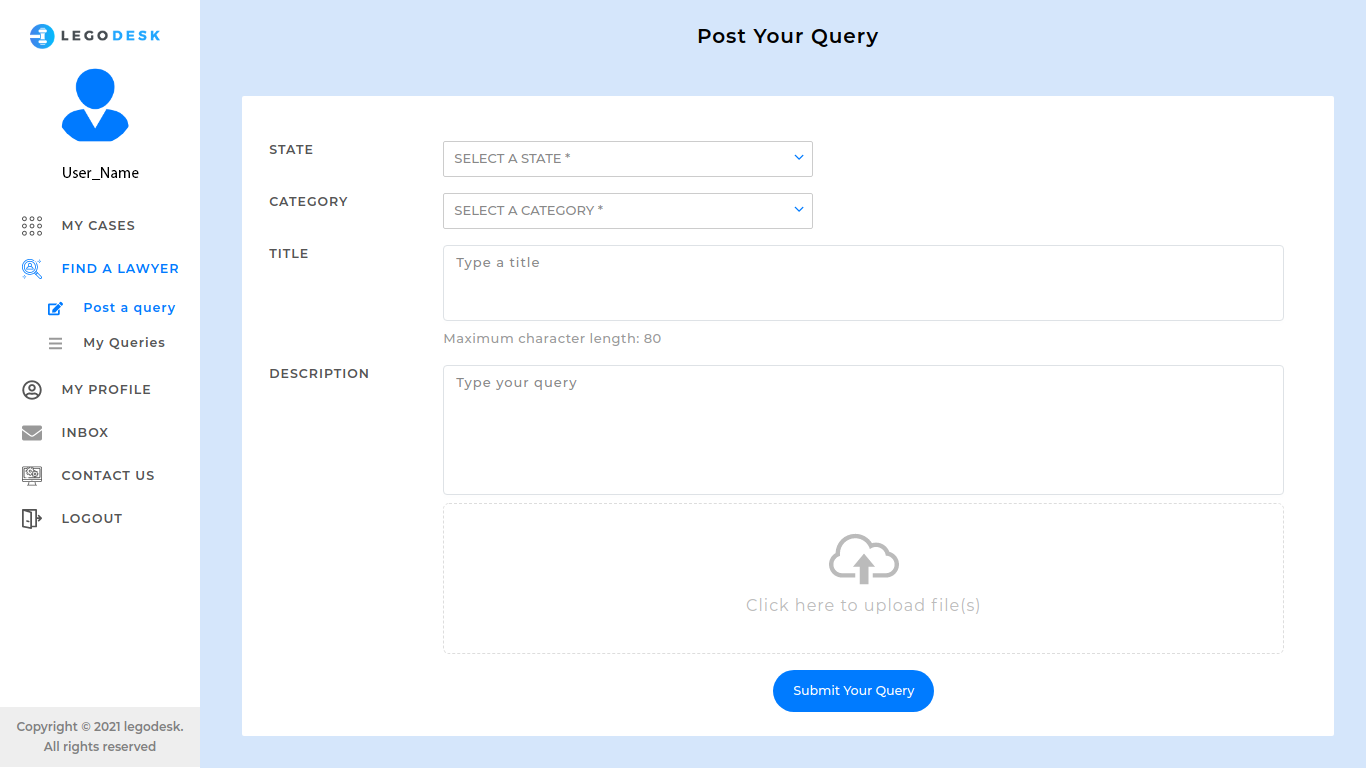Click the User_Name label
Screen dimensions: 1366x768
100,173
